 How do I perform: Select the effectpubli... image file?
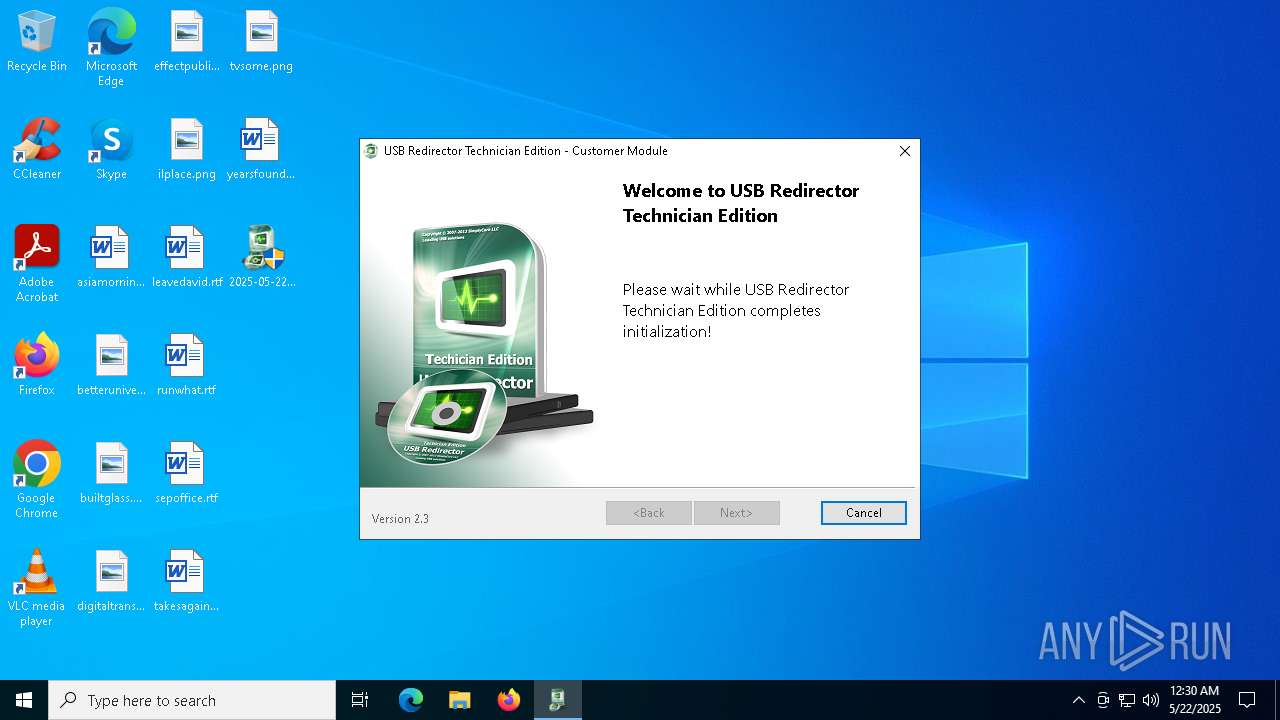click(x=187, y=42)
